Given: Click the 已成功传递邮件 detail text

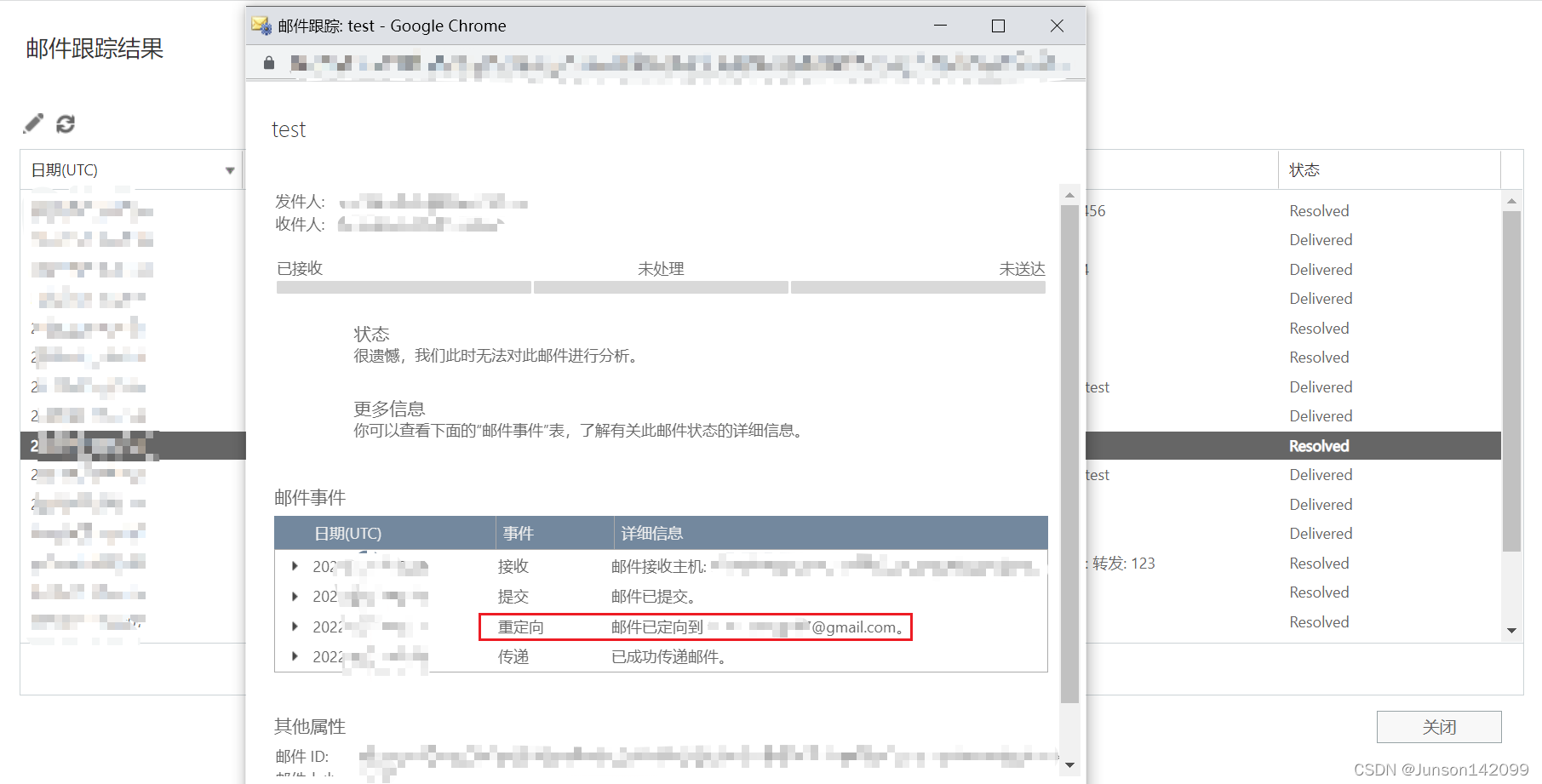Looking at the screenshot, I should pyautogui.click(x=668, y=657).
